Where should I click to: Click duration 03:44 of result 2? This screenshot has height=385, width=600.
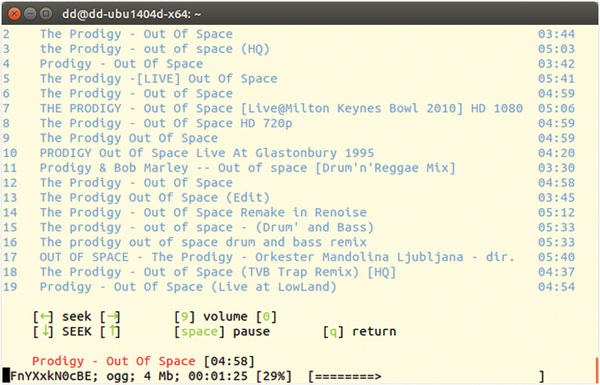point(556,34)
